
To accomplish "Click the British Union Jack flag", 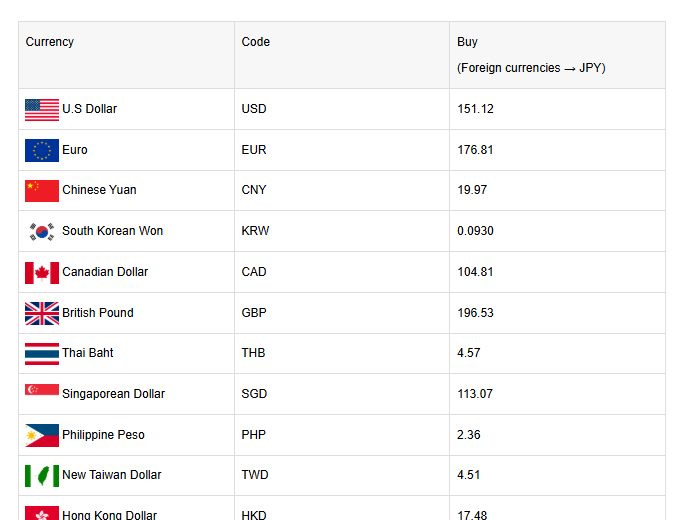I will coord(42,313).
